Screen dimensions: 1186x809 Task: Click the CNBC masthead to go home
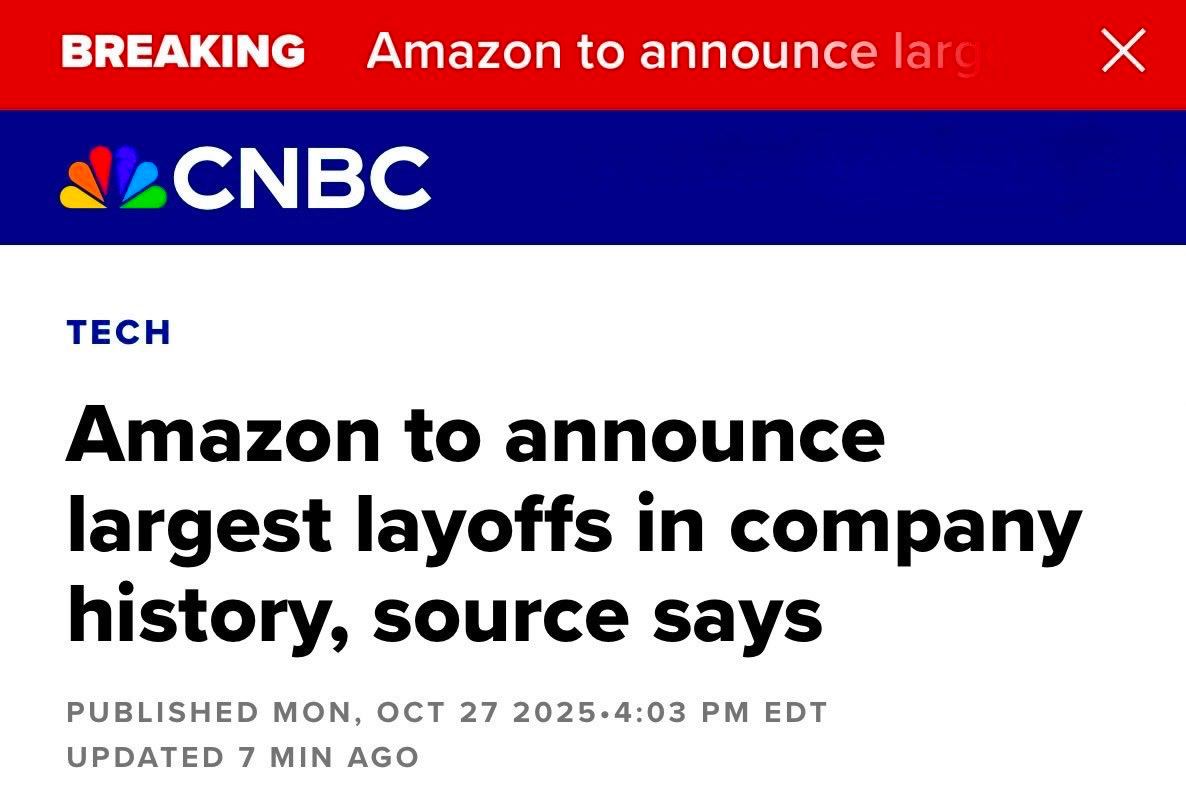point(245,175)
